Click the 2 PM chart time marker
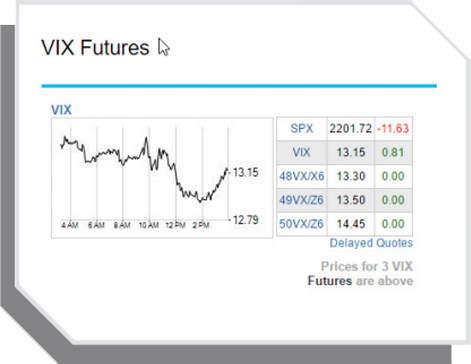471x364 pixels. coord(201,225)
